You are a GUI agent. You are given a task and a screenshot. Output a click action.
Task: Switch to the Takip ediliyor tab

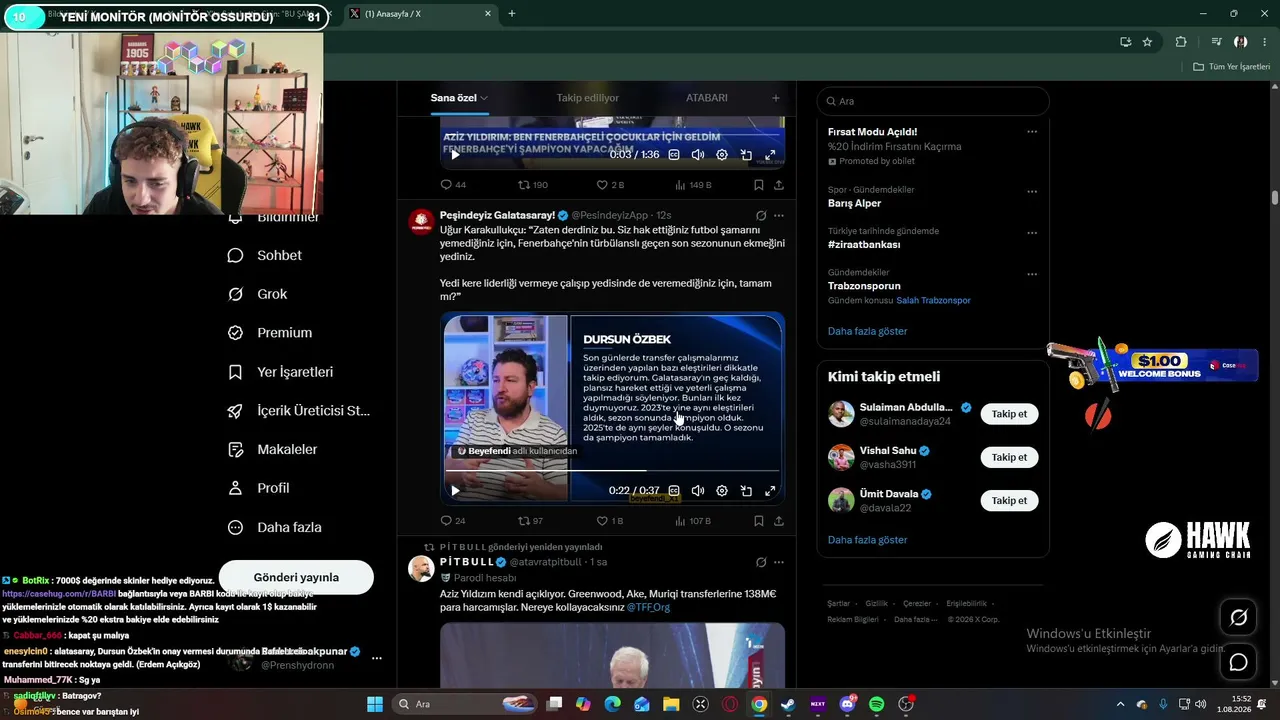click(588, 98)
